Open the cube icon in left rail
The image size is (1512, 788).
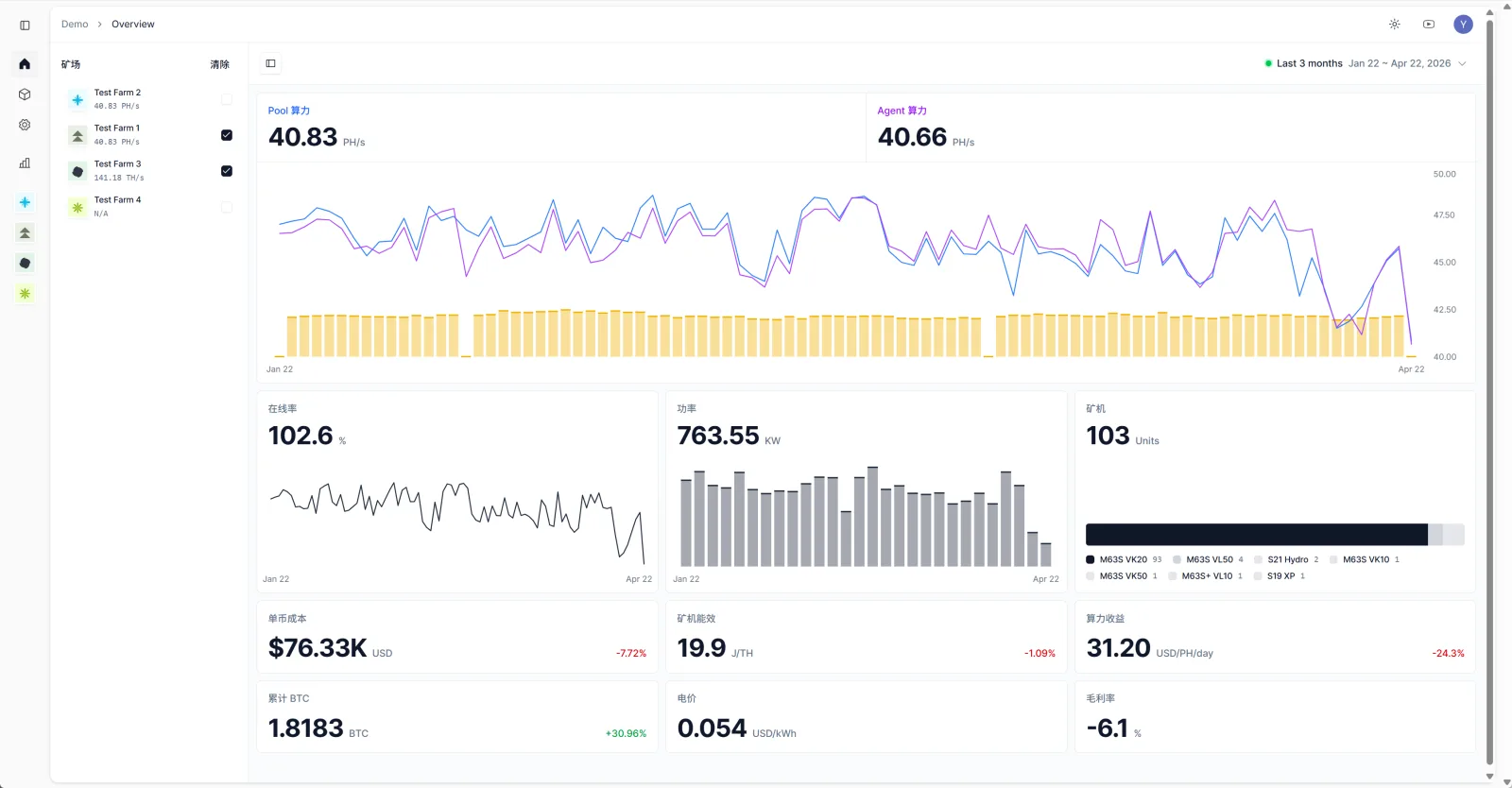pyautogui.click(x=25, y=94)
